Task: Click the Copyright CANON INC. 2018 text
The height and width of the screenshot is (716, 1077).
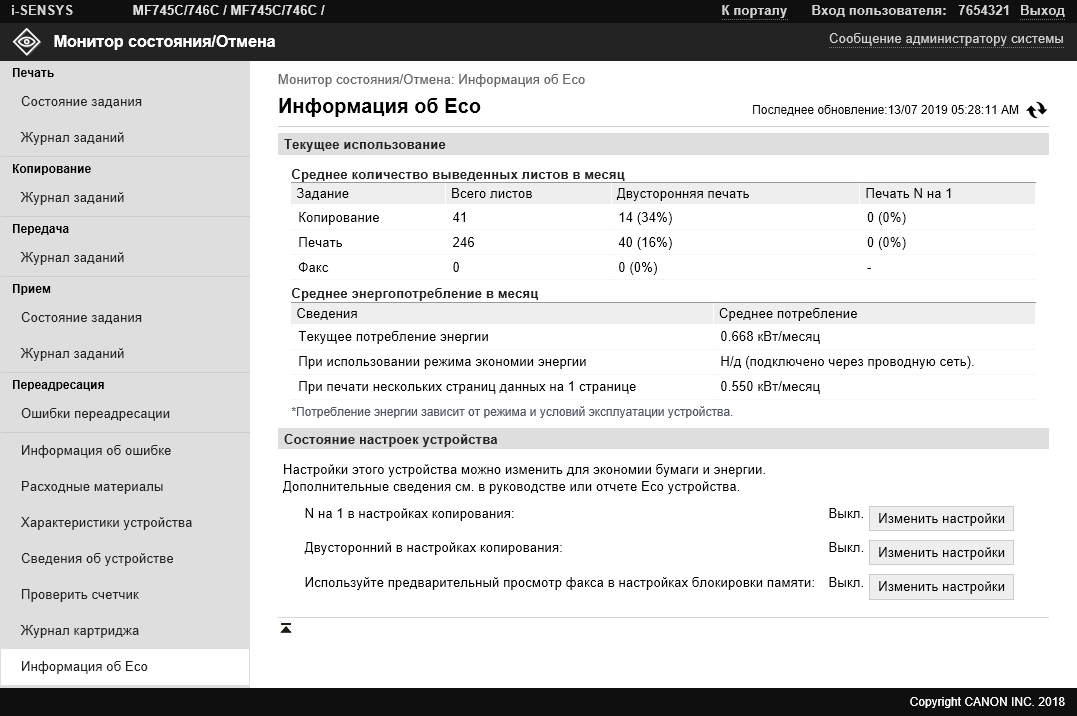Action: pos(987,702)
